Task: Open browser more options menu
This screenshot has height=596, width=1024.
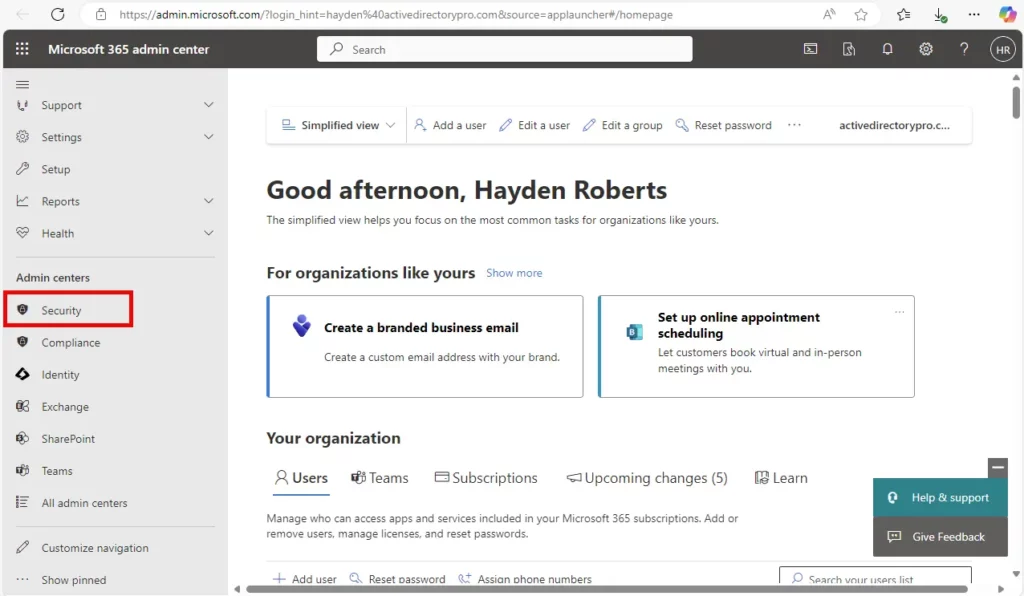Action: tap(974, 14)
